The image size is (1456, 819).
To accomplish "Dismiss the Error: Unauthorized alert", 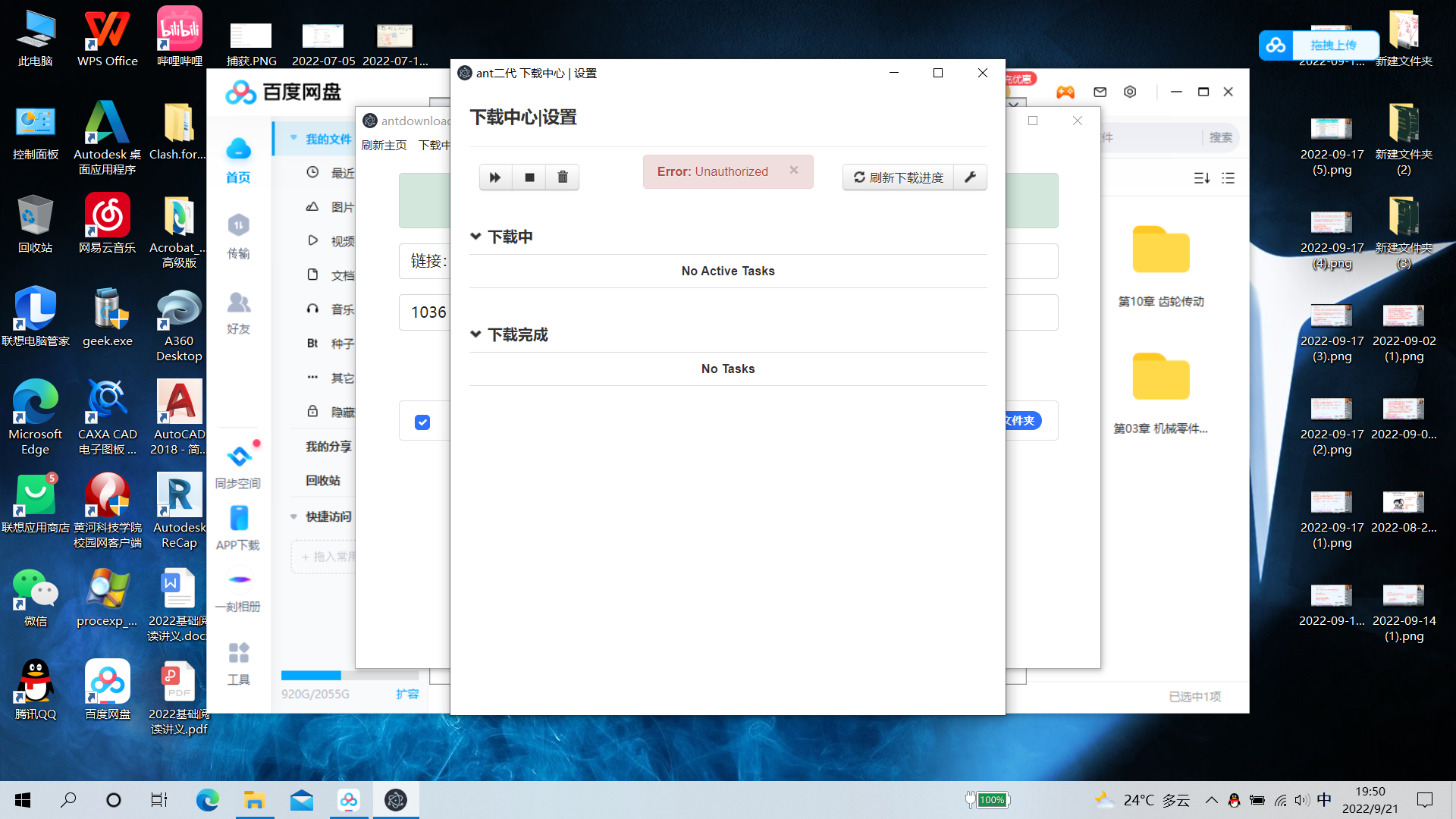I will tap(794, 171).
